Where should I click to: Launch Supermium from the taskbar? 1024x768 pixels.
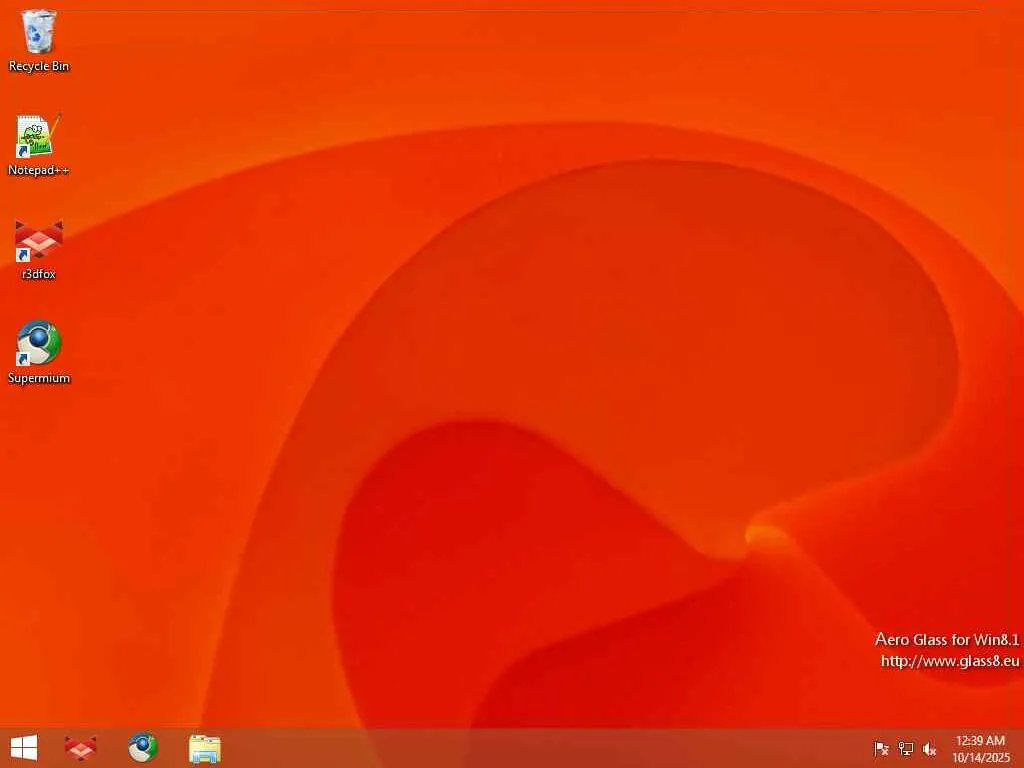click(142, 748)
